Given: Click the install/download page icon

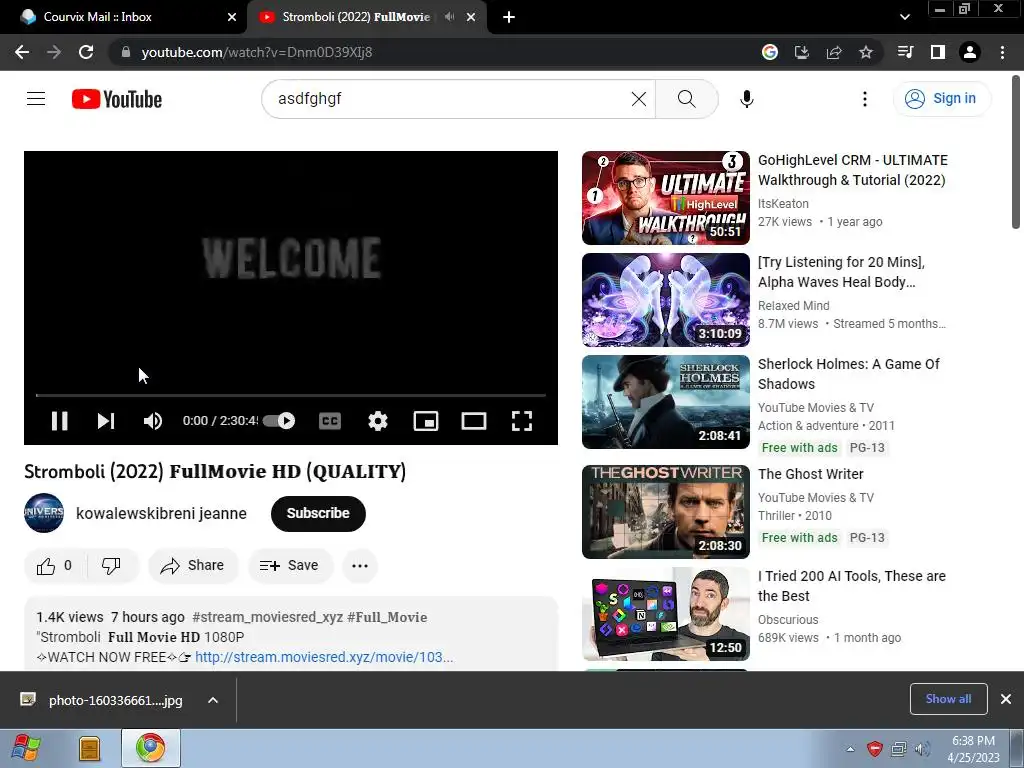Looking at the screenshot, I should 802,52.
